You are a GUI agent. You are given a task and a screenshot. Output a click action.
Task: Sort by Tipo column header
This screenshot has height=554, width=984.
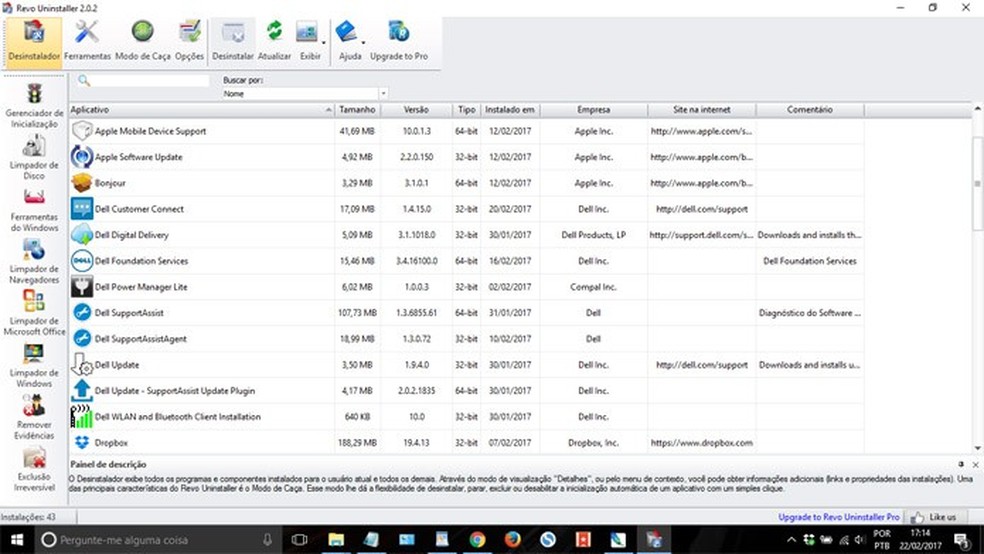pos(466,110)
